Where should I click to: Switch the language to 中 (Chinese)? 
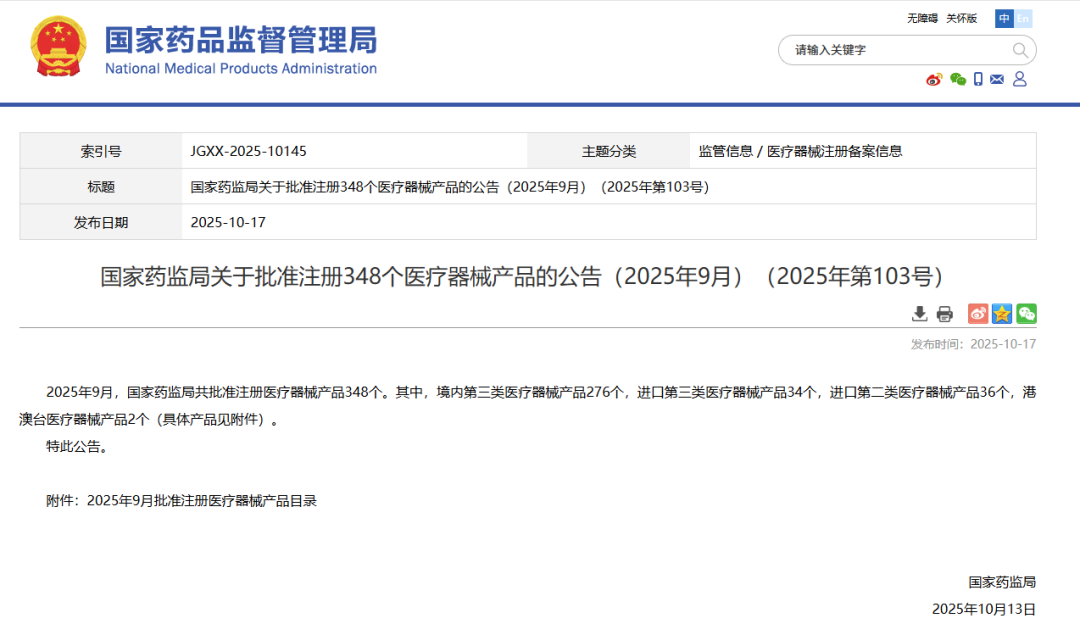1004,19
